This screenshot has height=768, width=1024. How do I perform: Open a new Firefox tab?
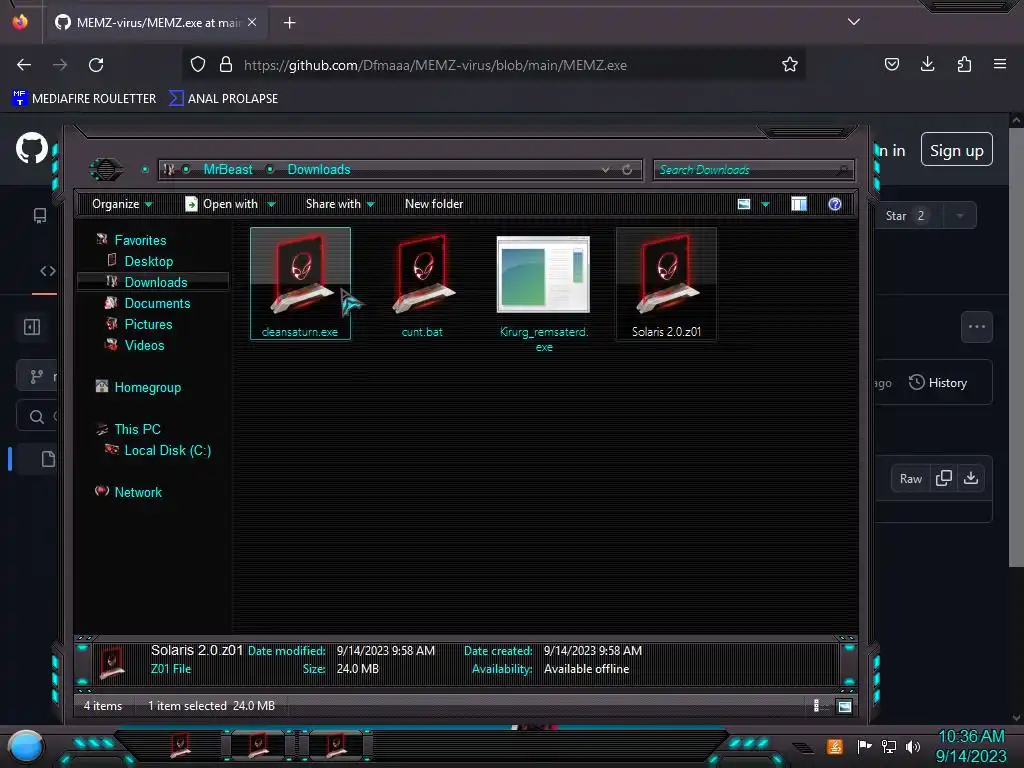[x=289, y=23]
